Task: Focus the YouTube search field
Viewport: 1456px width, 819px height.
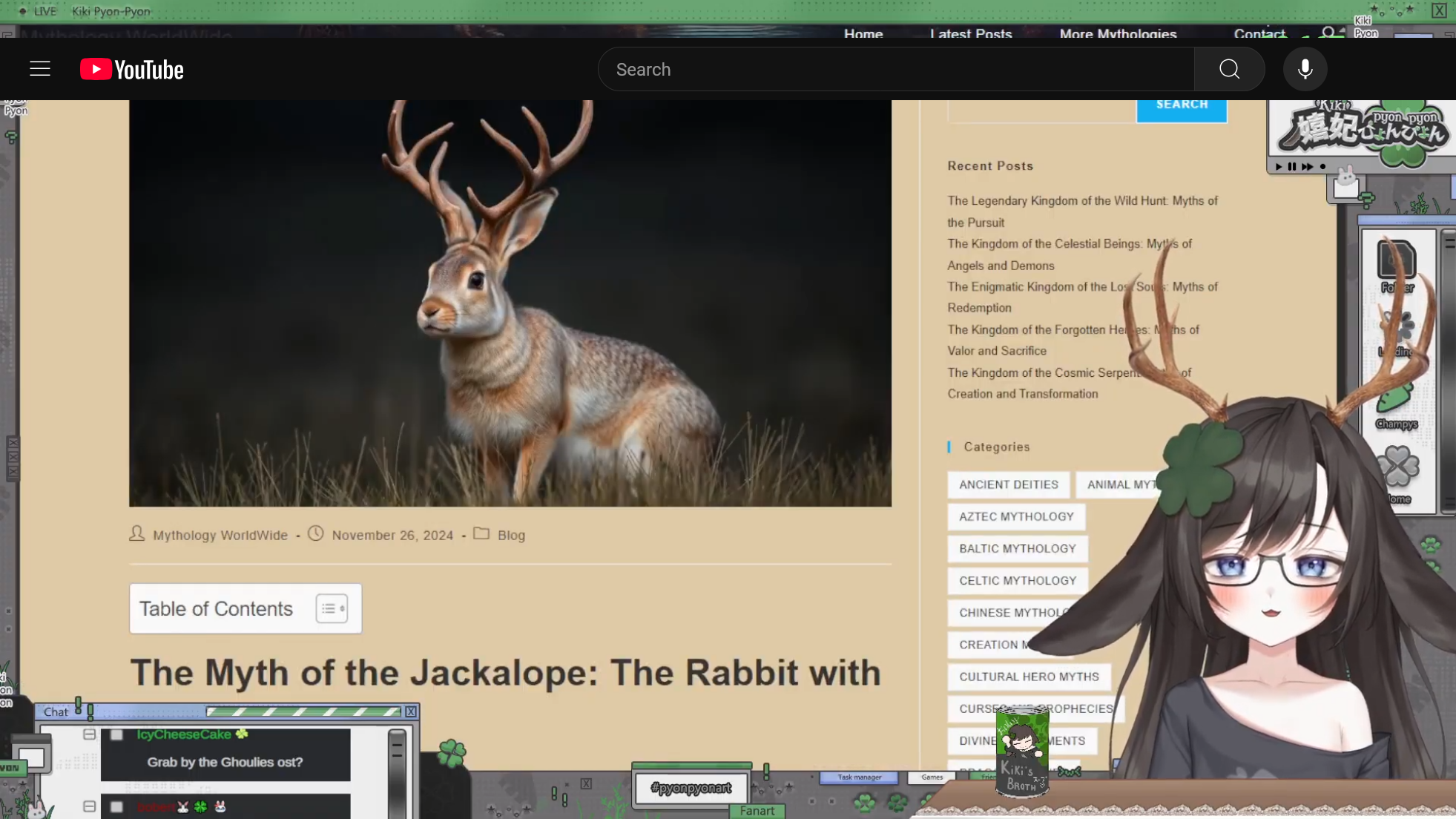Action: (895, 69)
